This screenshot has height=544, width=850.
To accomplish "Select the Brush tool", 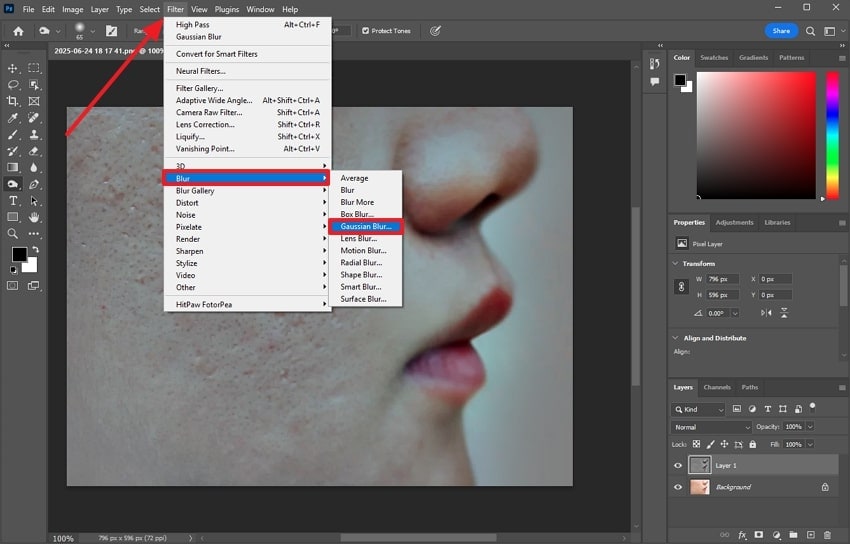I will point(12,134).
